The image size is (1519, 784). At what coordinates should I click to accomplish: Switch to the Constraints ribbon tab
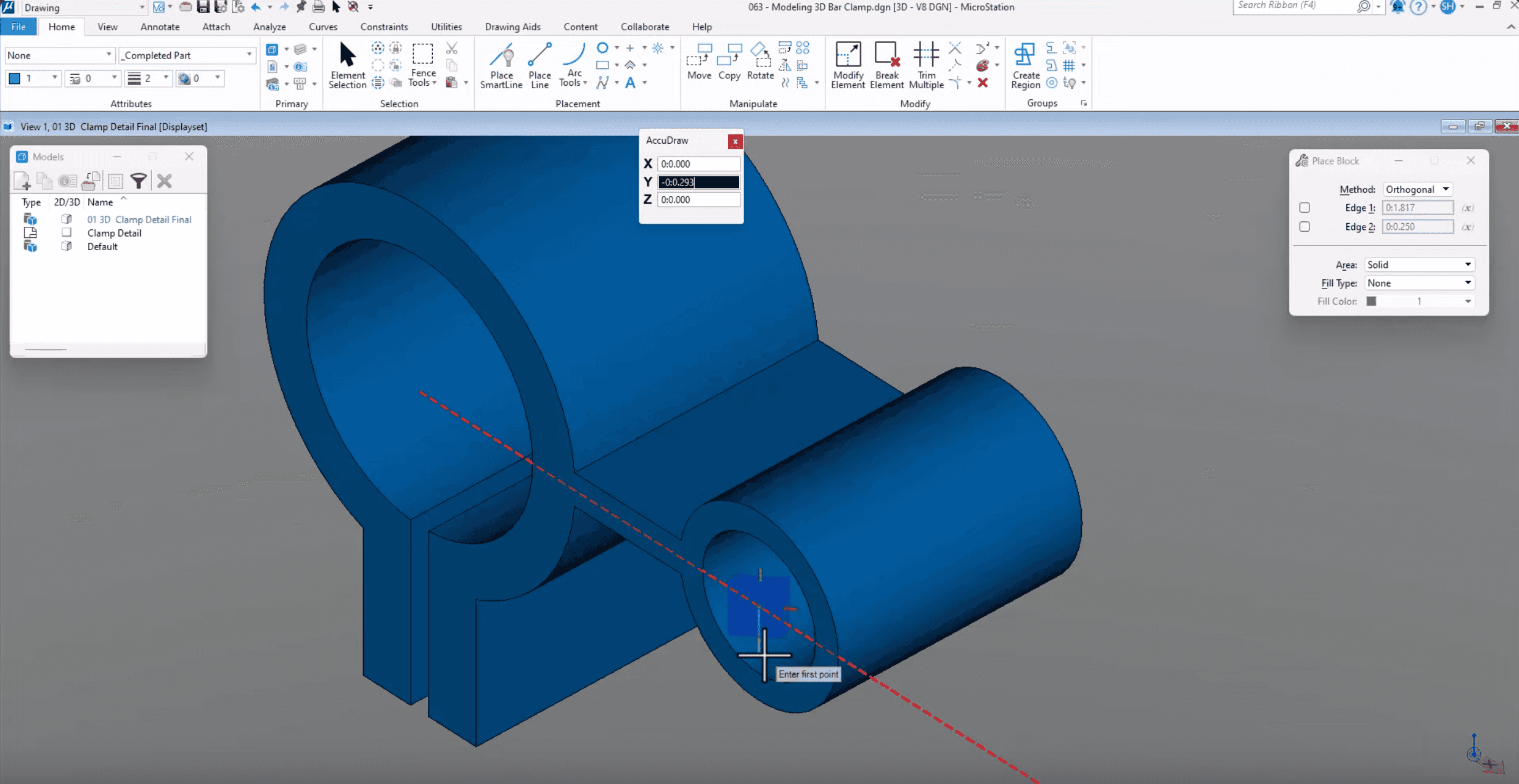384,27
